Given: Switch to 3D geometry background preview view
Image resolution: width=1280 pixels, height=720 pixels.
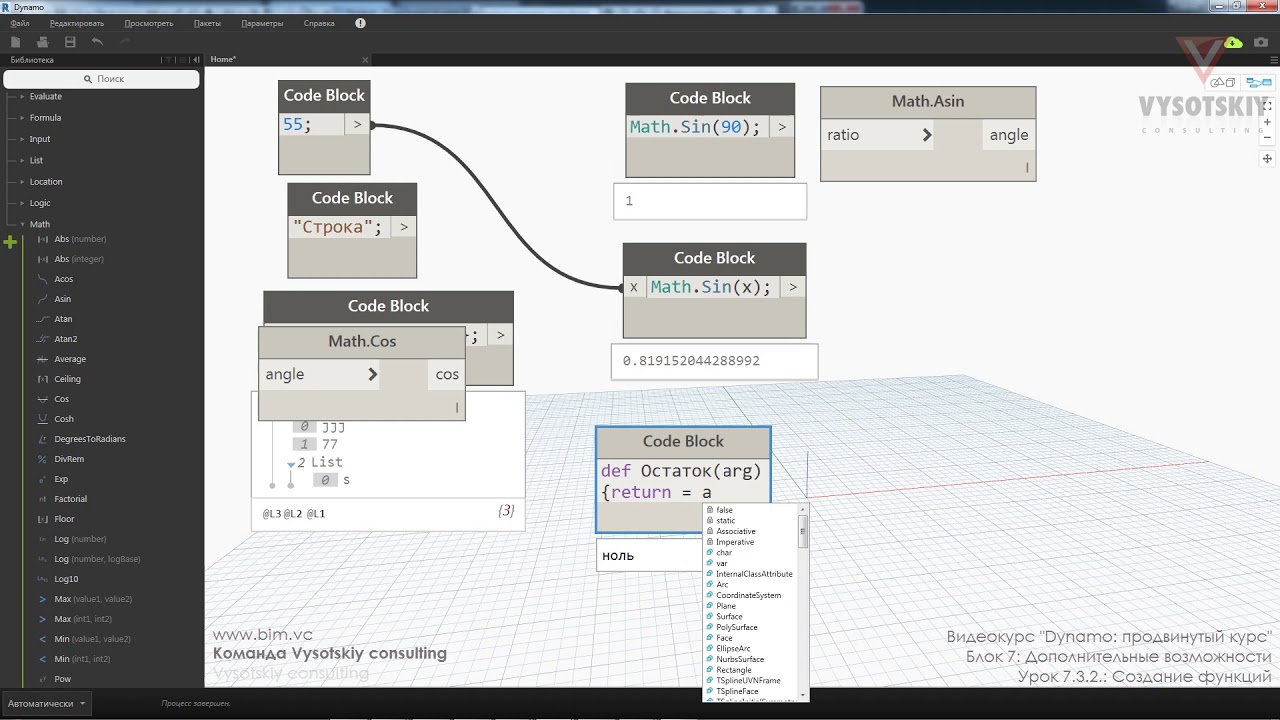Looking at the screenshot, I should click(x=1222, y=82).
